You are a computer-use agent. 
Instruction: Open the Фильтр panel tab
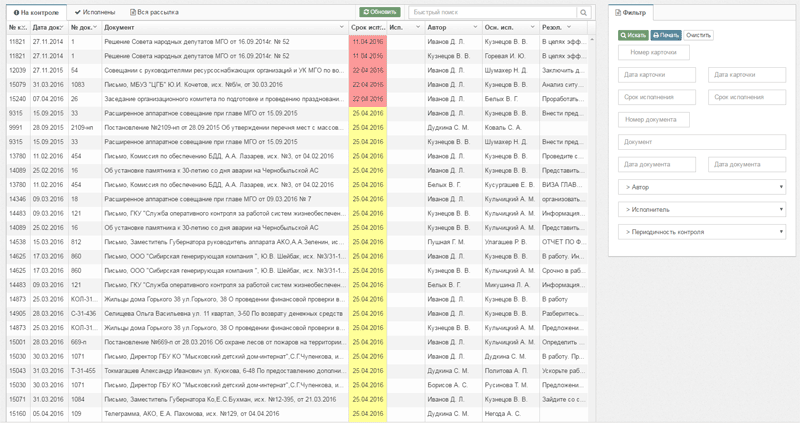pyautogui.click(x=631, y=11)
